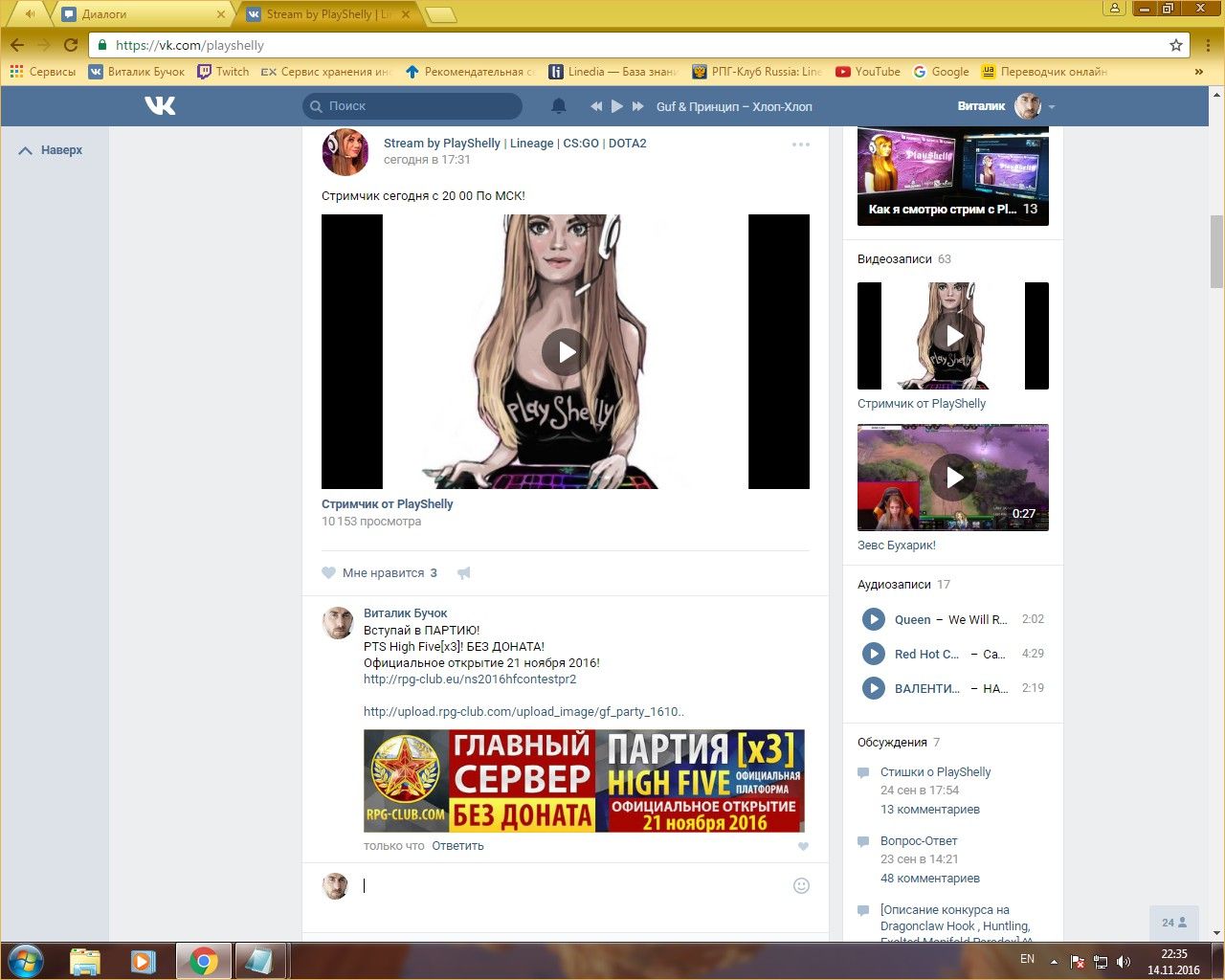Play the header audio track
Image resolution: width=1225 pixels, height=980 pixels.
tap(617, 106)
